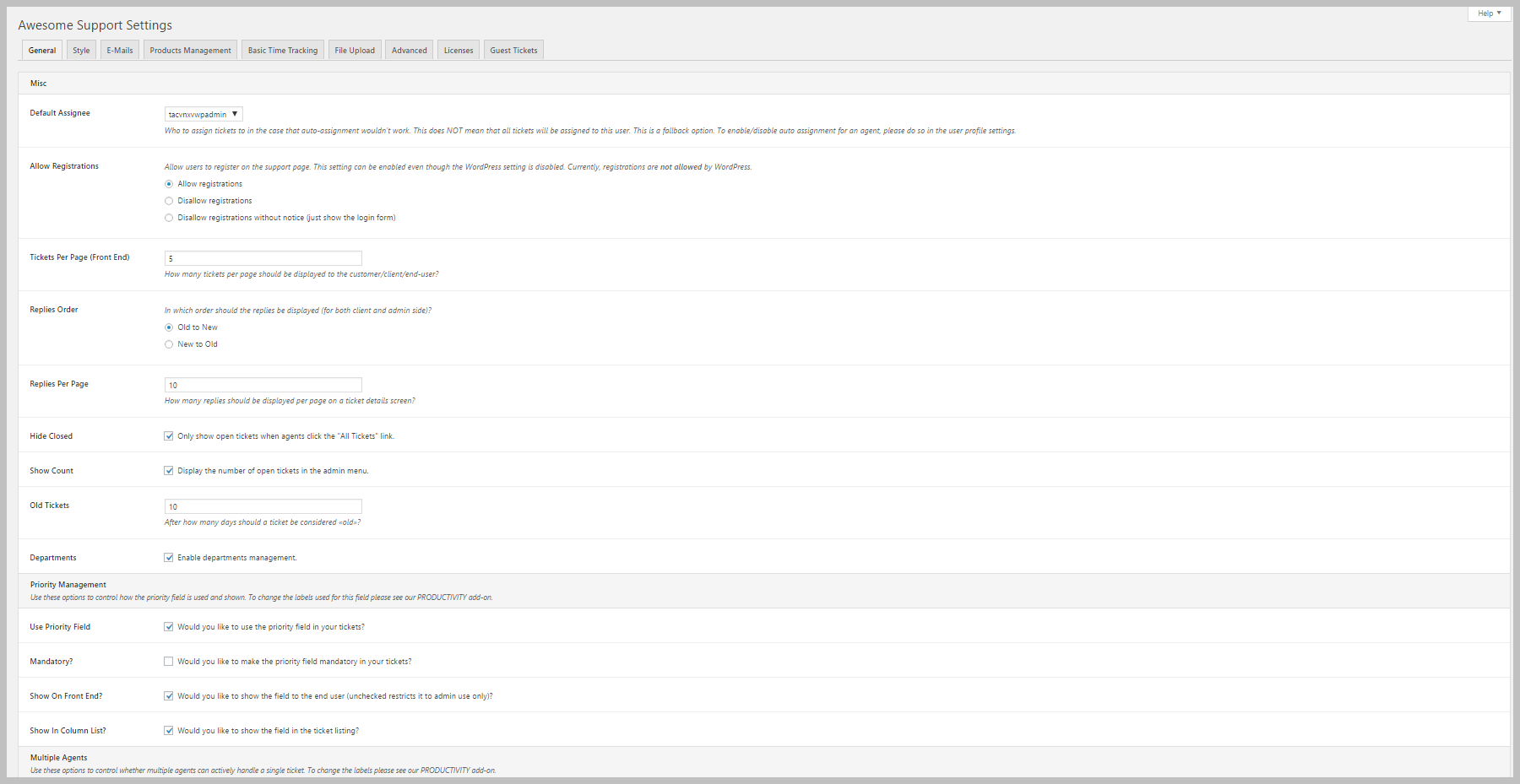Switch to the File Upload tab
This screenshot has height=784, width=1520.
click(355, 51)
